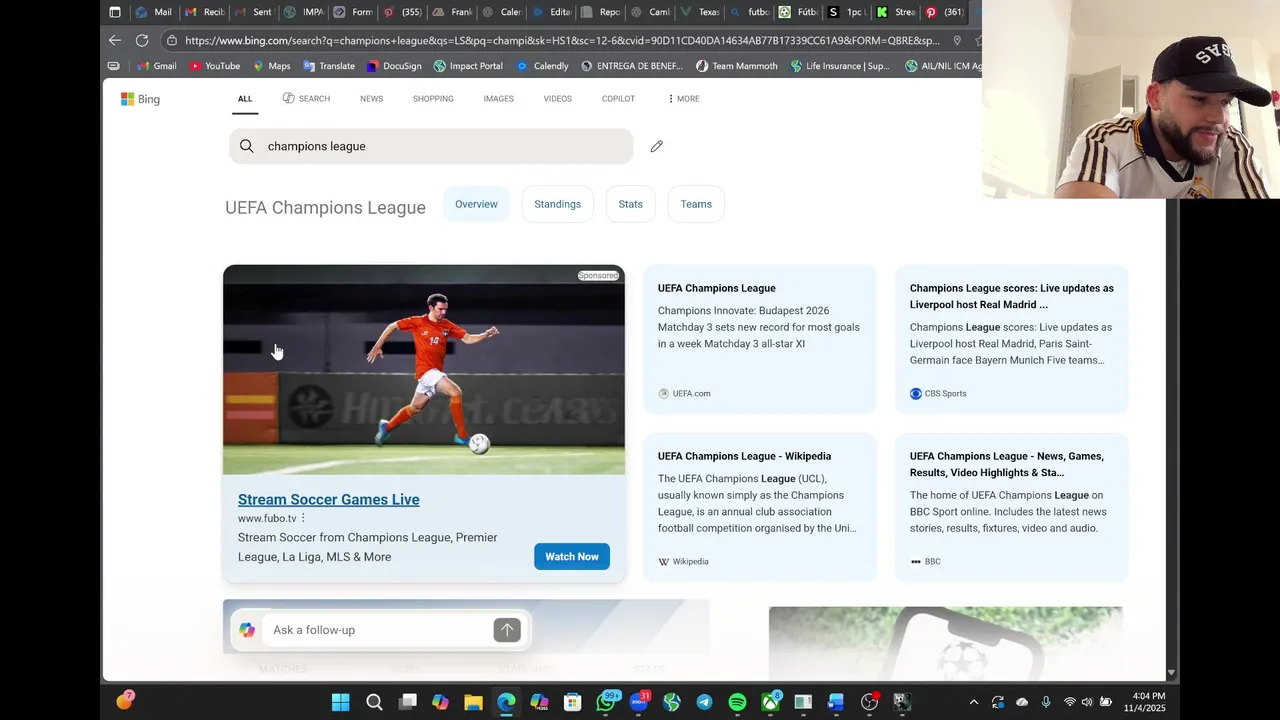Image resolution: width=1280 pixels, height=720 pixels.
Task: Focus the champions league search field
Action: [431, 146]
